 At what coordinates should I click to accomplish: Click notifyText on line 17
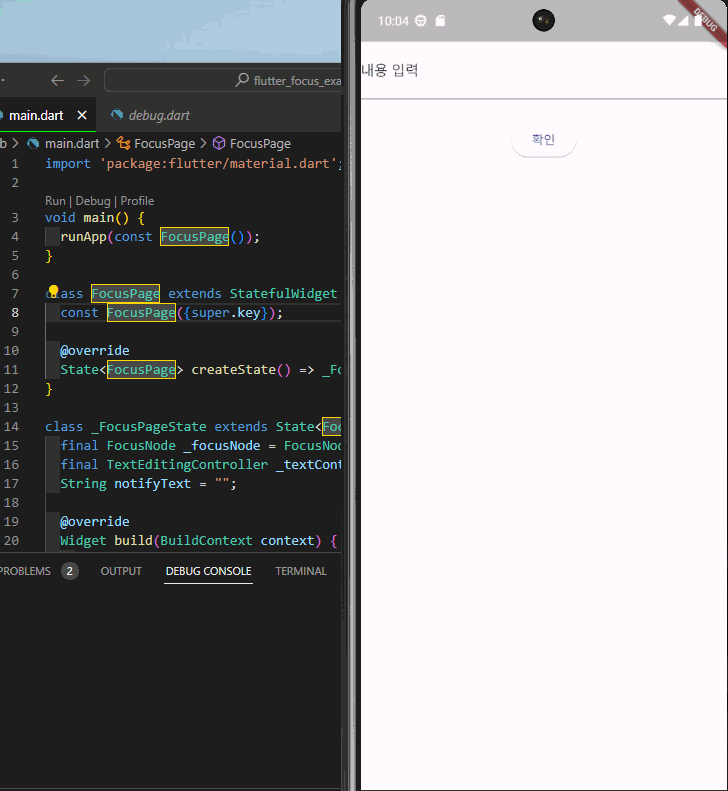152,484
